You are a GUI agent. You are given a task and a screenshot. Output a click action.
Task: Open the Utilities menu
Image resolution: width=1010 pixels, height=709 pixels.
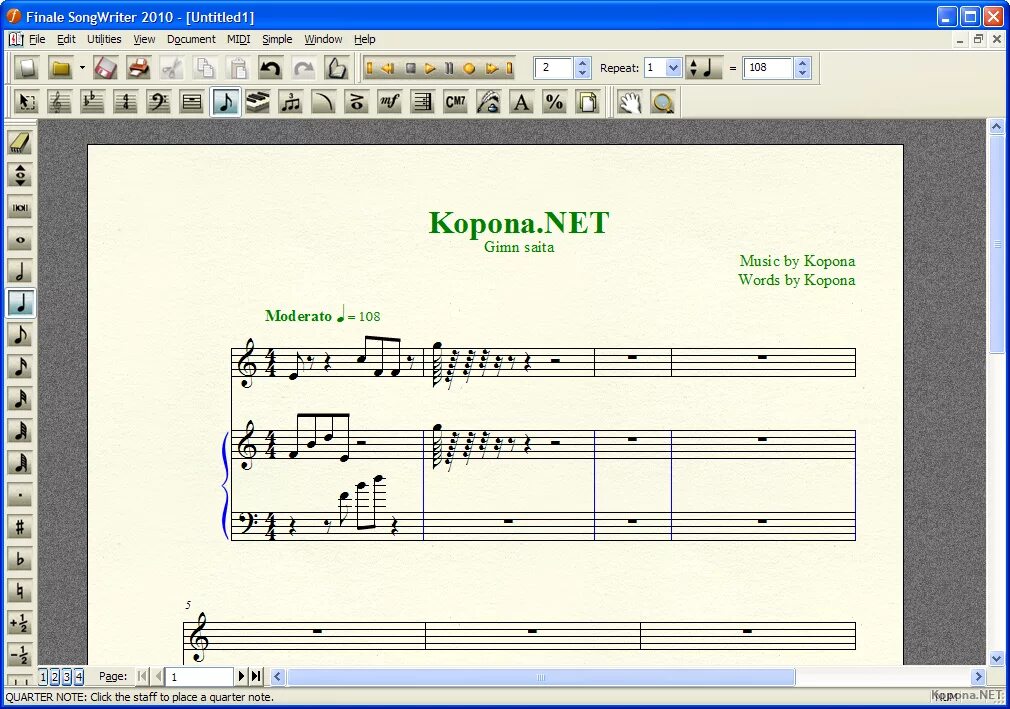point(104,39)
